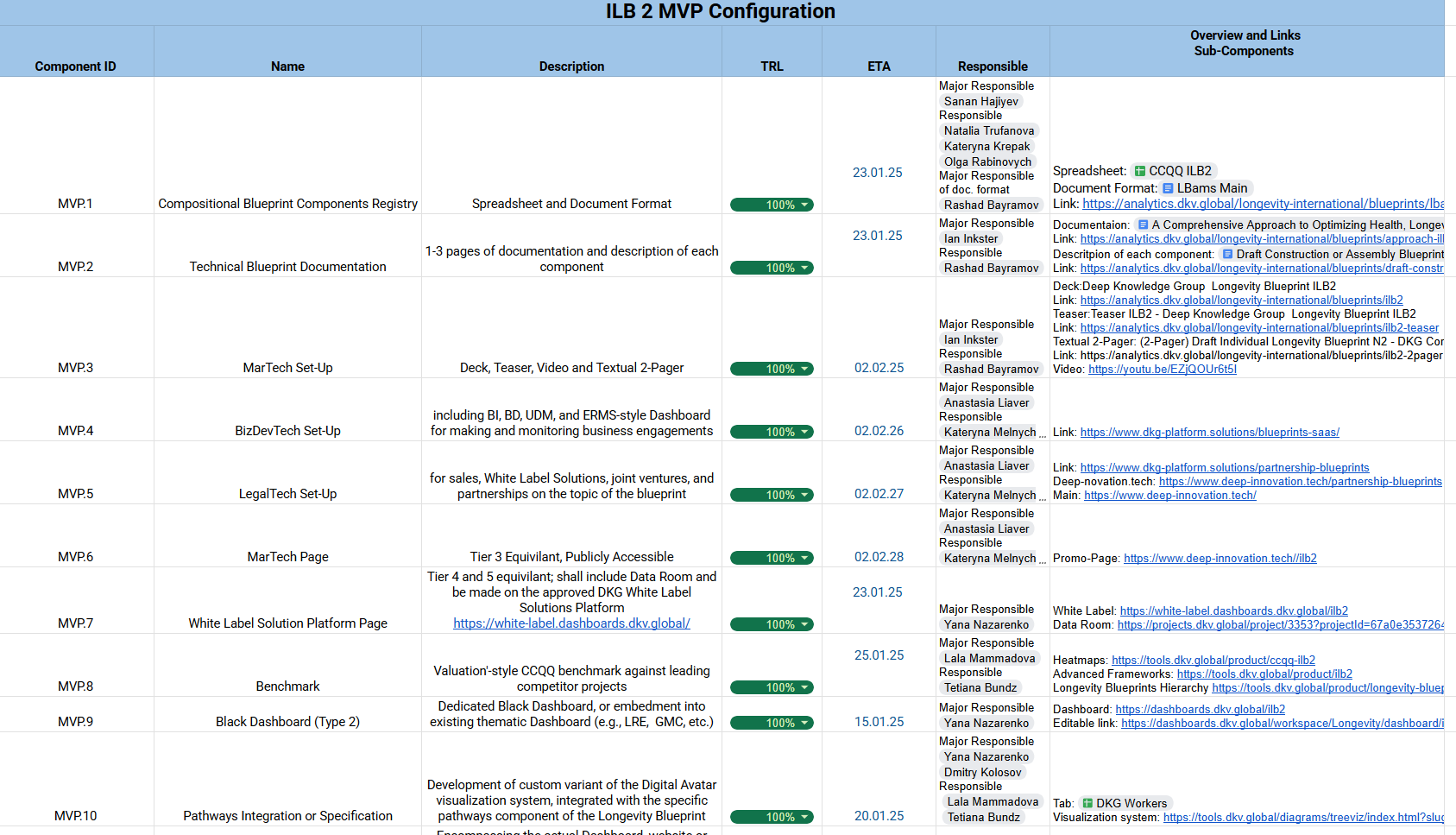Click the Olga Rabinovych people chip
1456x835 pixels.
click(x=987, y=162)
